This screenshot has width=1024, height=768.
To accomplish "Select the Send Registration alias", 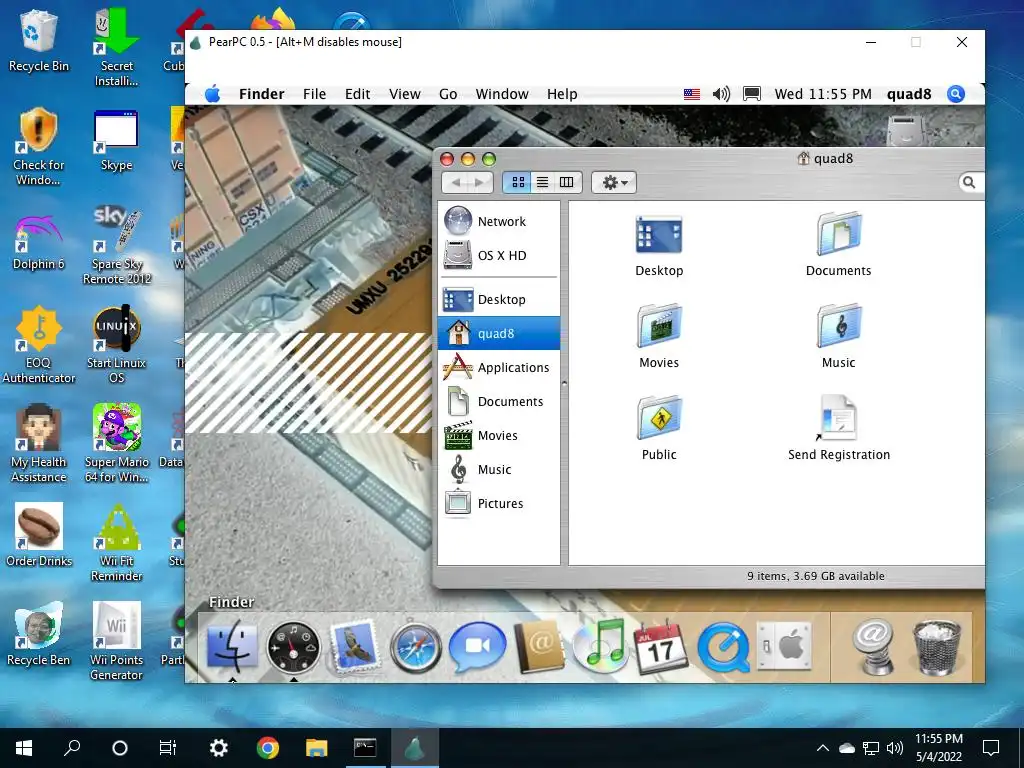I will pyautogui.click(x=838, y=418).
